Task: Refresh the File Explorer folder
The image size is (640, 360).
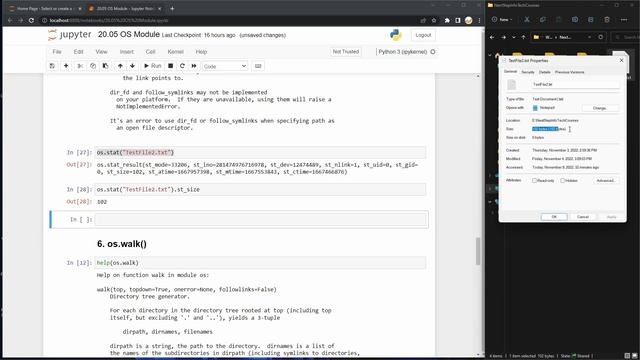Action: pyautogui.click(x=600, y=37)
